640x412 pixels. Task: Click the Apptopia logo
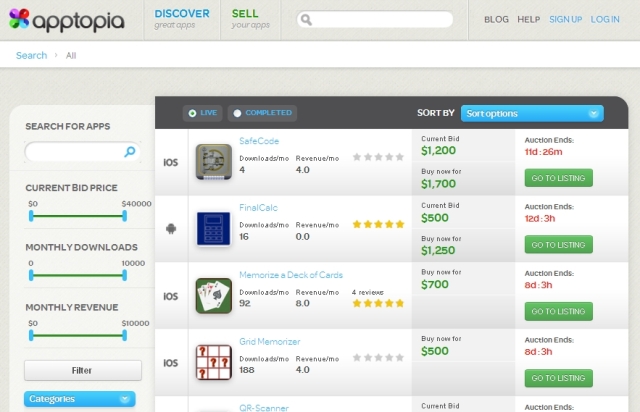coord(67,20)
